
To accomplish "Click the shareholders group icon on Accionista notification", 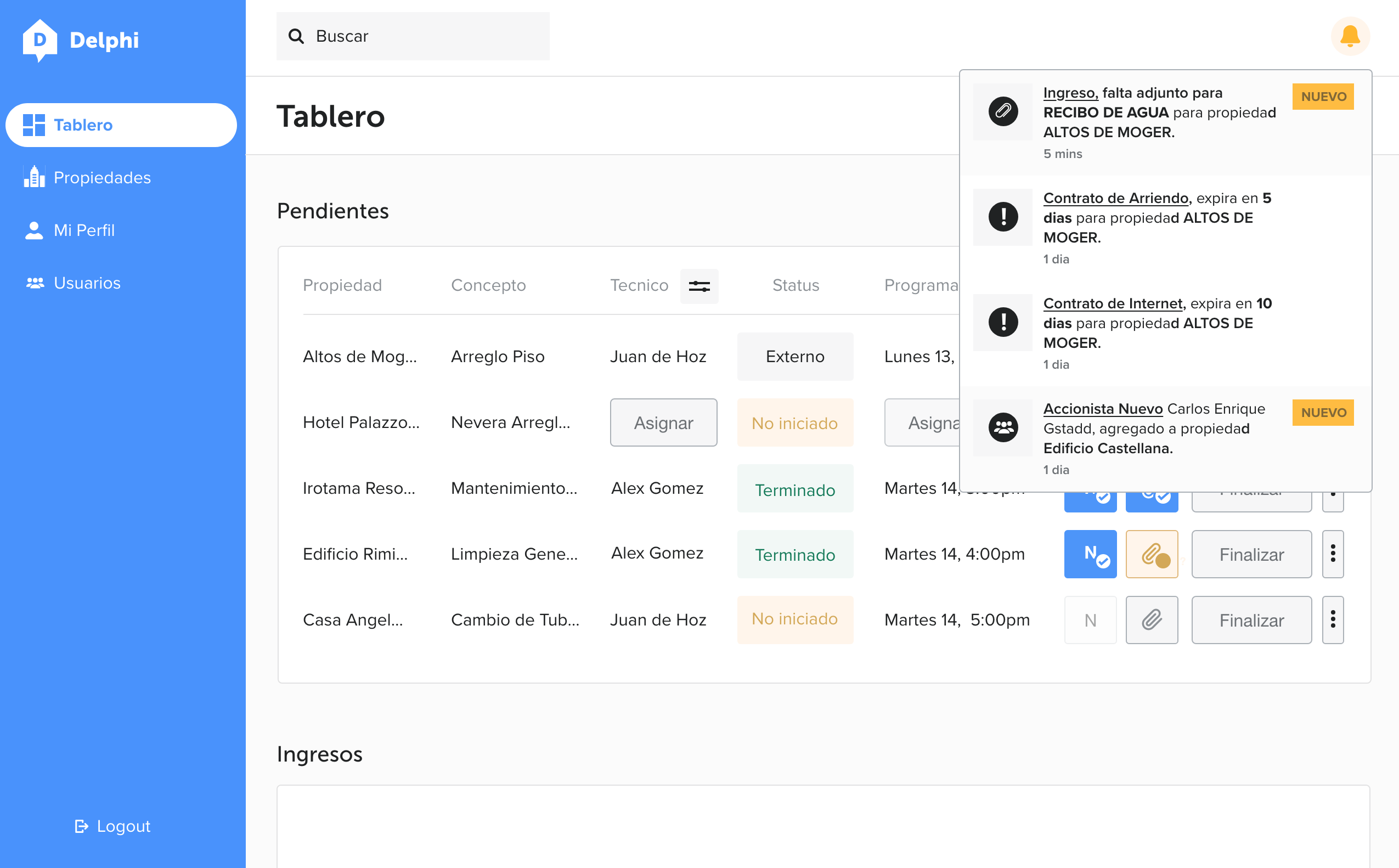I will [1002, 427].
